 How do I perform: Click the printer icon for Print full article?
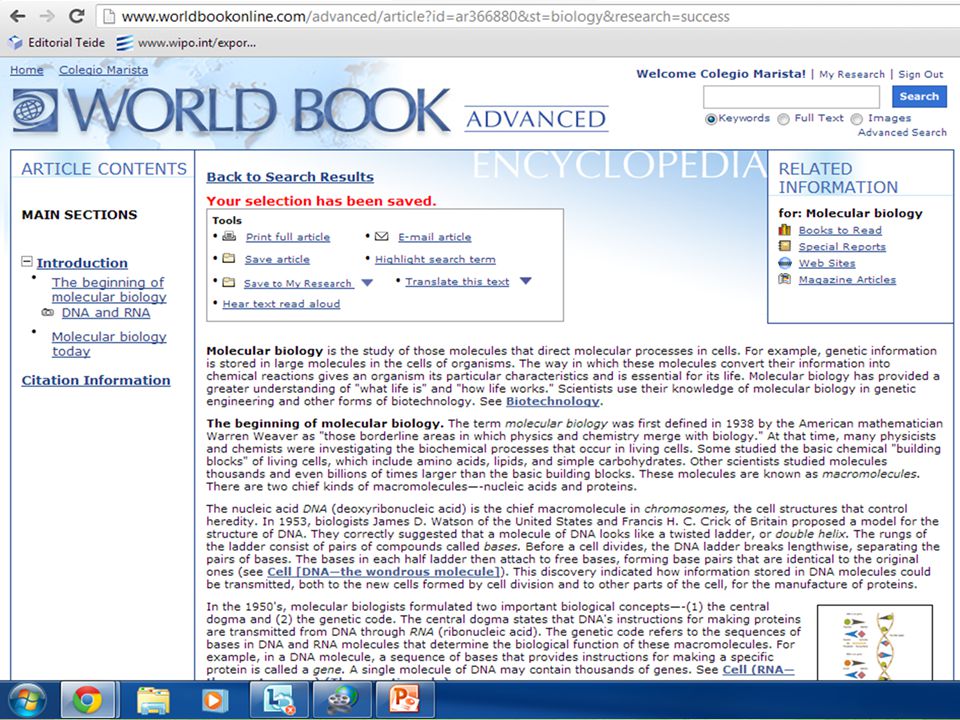pos(229,236)
